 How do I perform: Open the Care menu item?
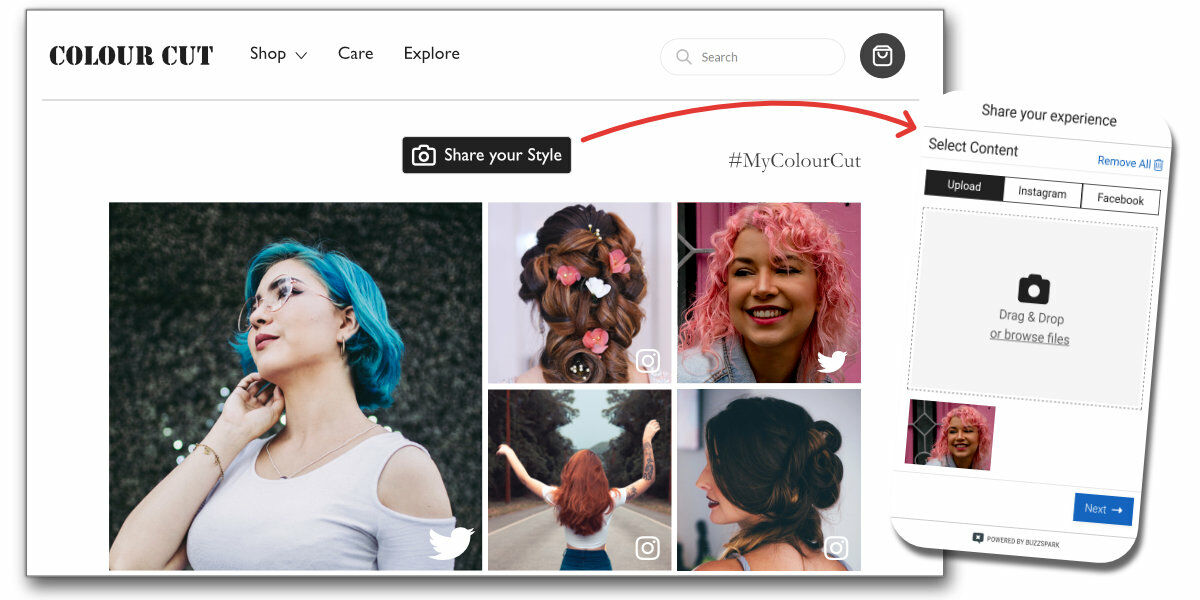point(355,54)
